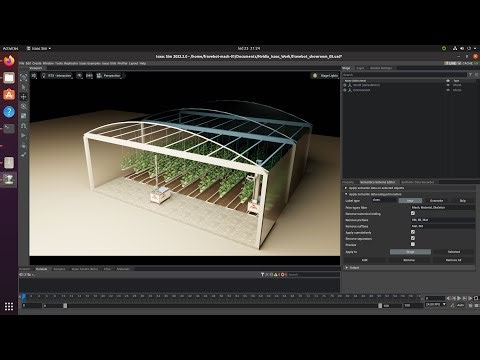This screenshot has width=480, height=360.
Task: Collapse second Apply semantic data section
Action: [x=346, y=194]
